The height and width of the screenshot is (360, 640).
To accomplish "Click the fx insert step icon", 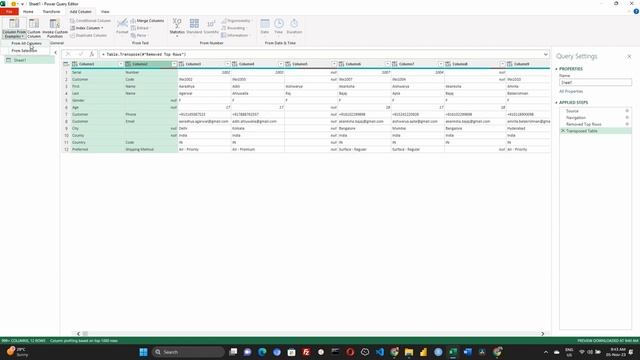I will 92,54.
